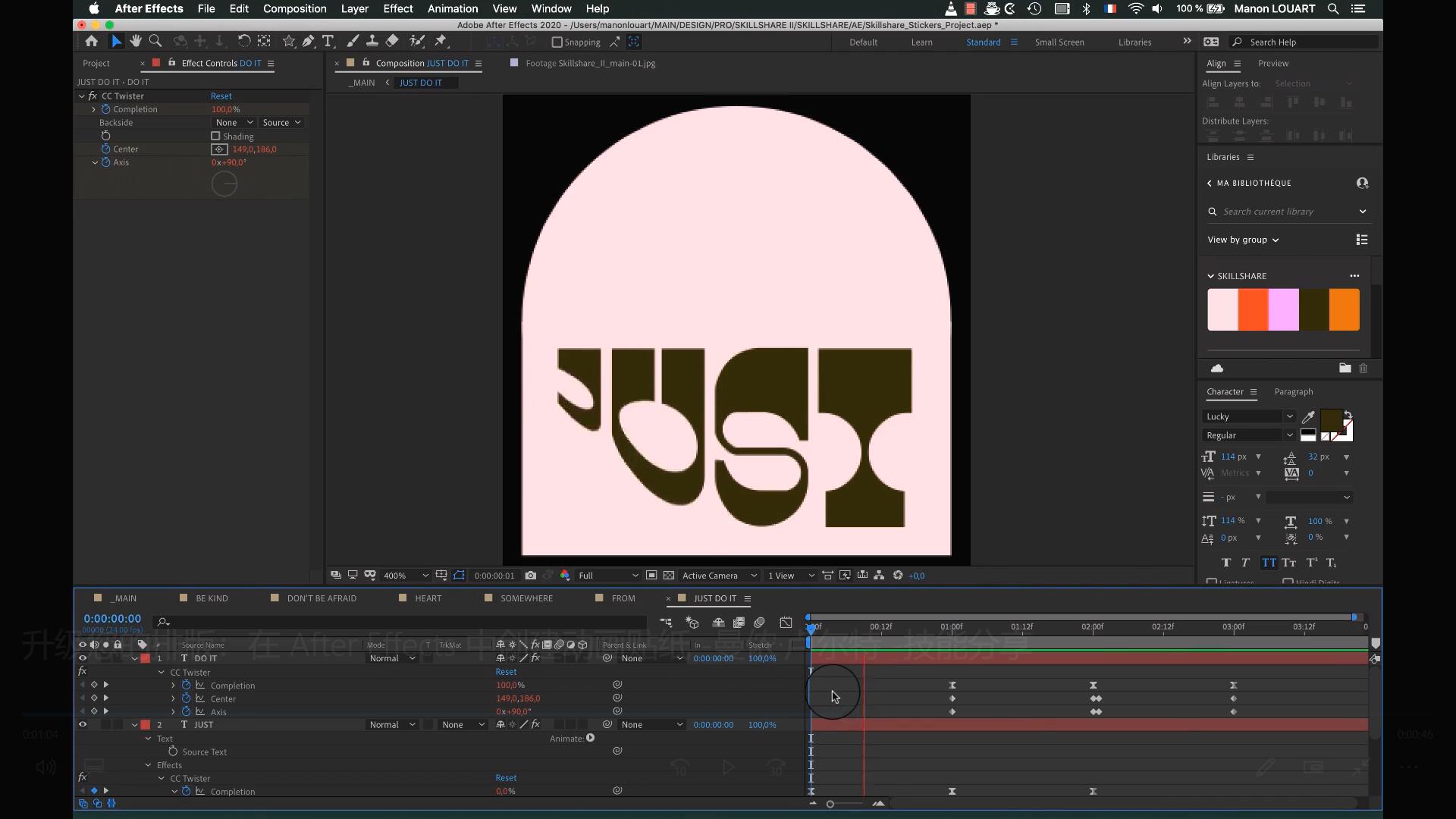Open the Active Camera dropdown

[719, 576]
